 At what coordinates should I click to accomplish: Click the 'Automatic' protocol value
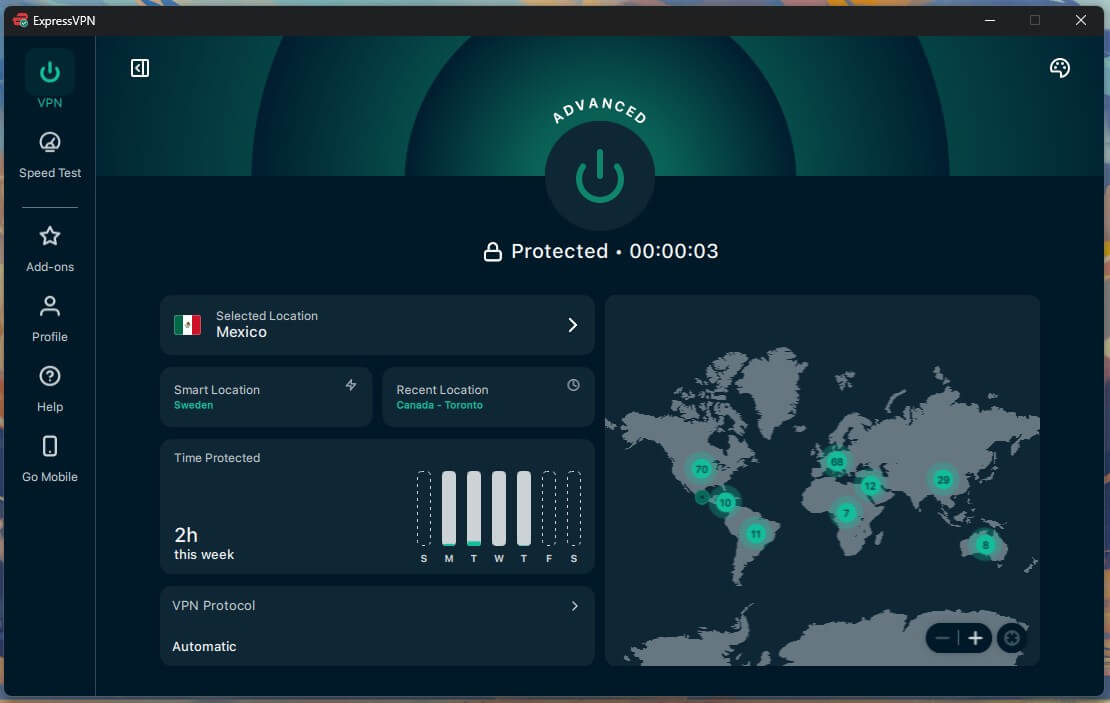(205, 646)
